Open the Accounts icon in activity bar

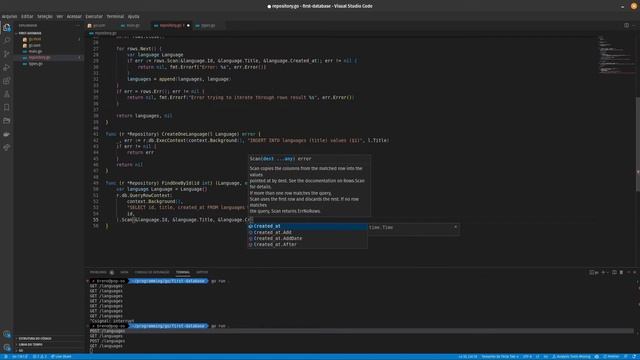[x=7, y=334]
